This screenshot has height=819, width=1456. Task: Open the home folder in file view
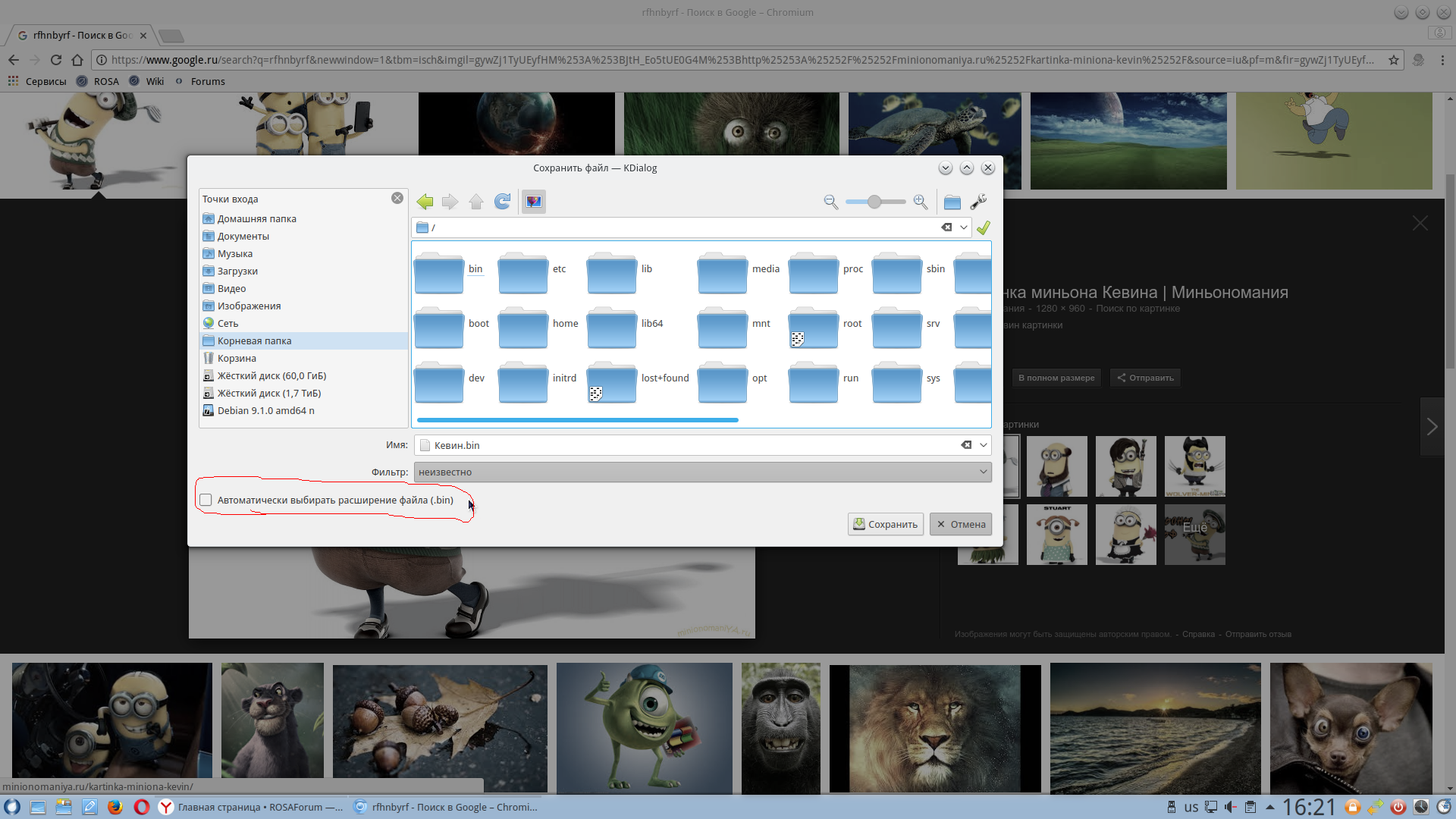(523, 327)
